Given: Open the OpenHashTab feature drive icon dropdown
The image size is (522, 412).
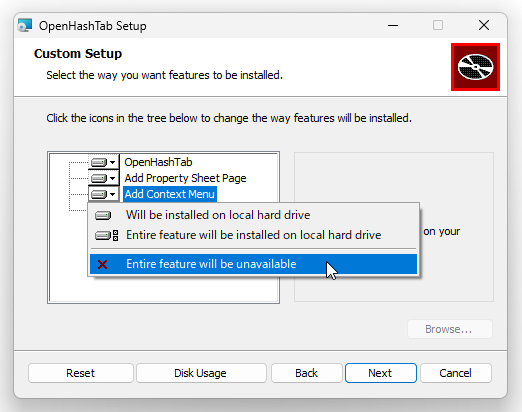Looking at the screenshot, I should pos(104,162).
